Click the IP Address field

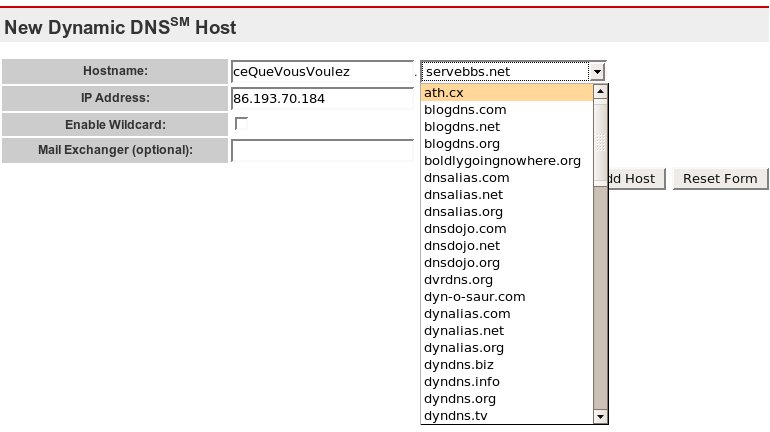(x=321, y=99)
